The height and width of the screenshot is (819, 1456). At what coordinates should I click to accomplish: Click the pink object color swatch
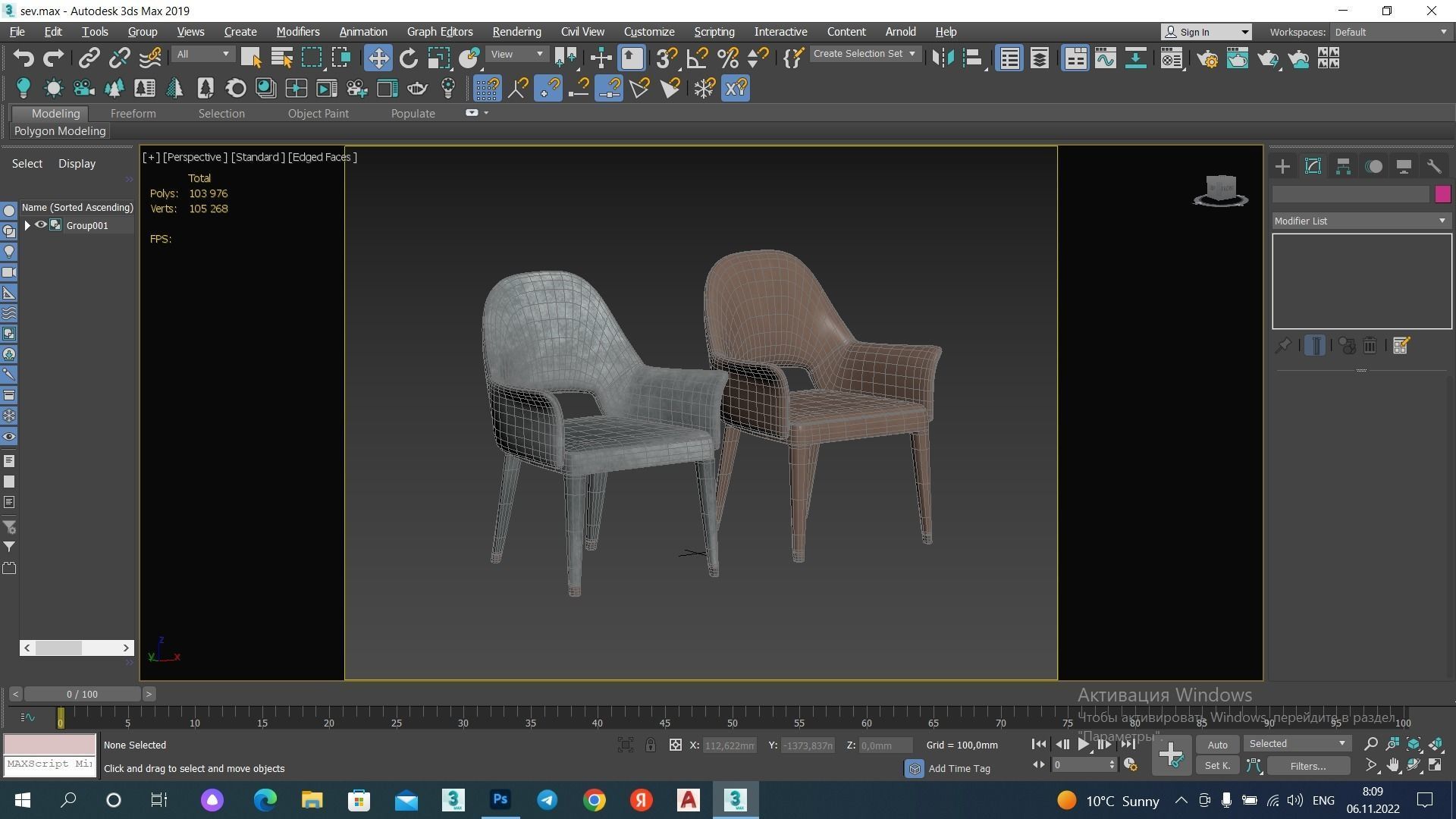pyautogui.click(x=1442, y=194)
